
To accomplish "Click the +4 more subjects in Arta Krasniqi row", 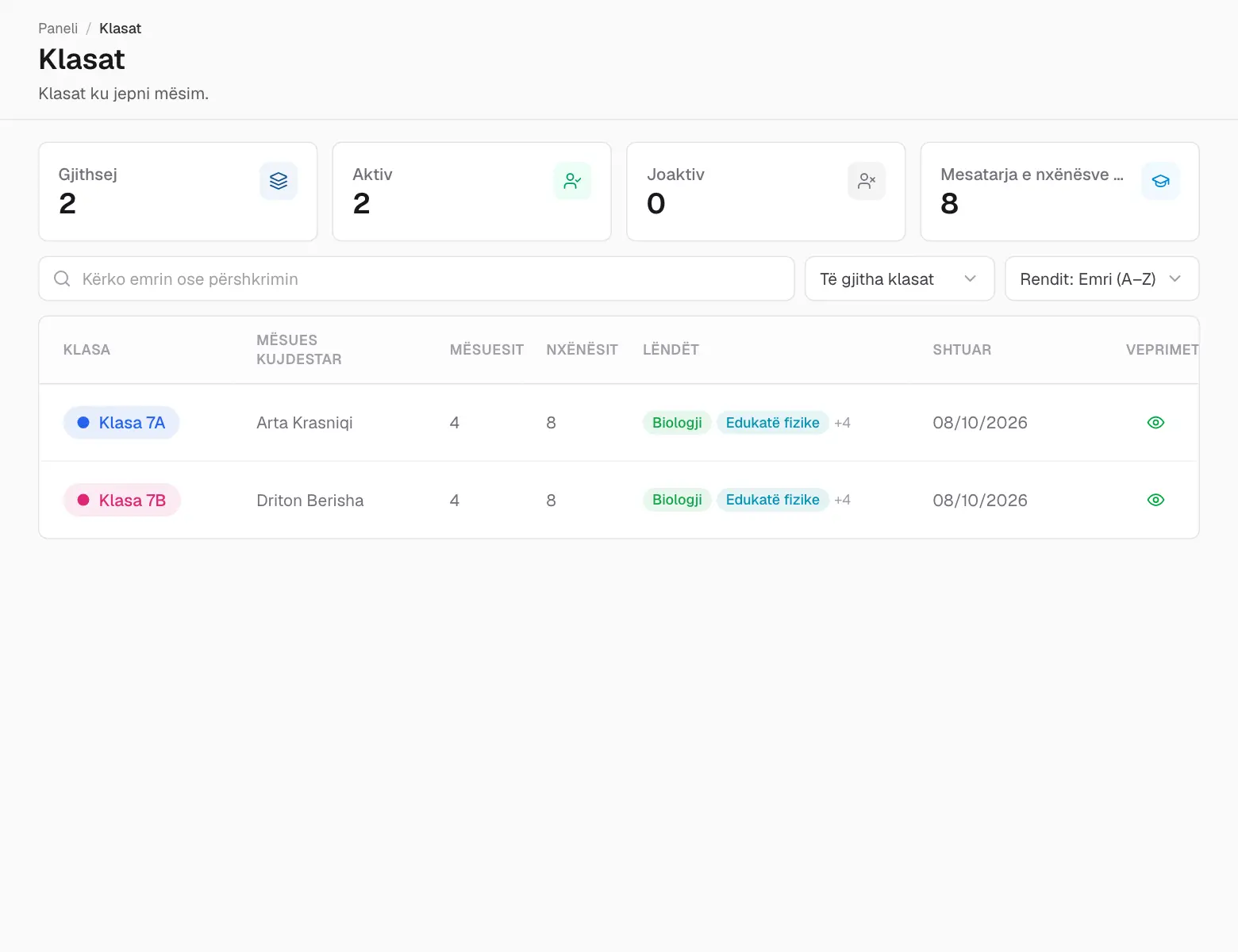I will (842, 423).
